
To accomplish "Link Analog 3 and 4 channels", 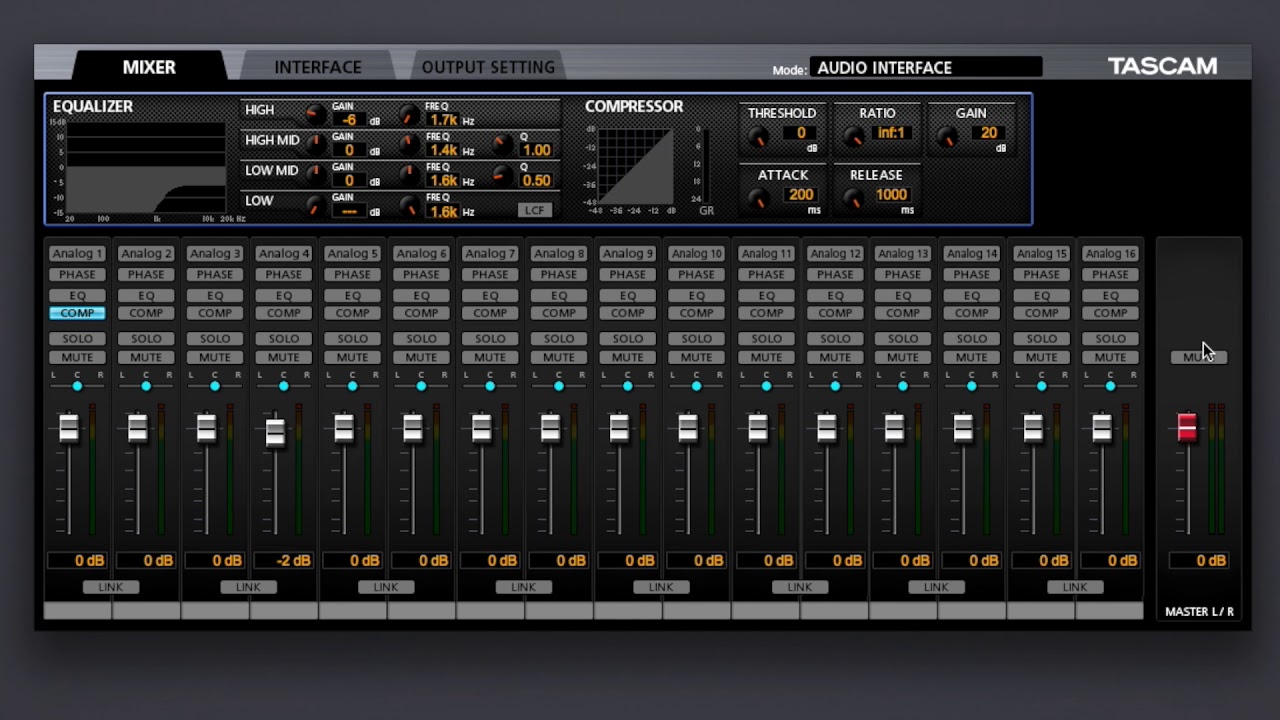I will [248, 587].
